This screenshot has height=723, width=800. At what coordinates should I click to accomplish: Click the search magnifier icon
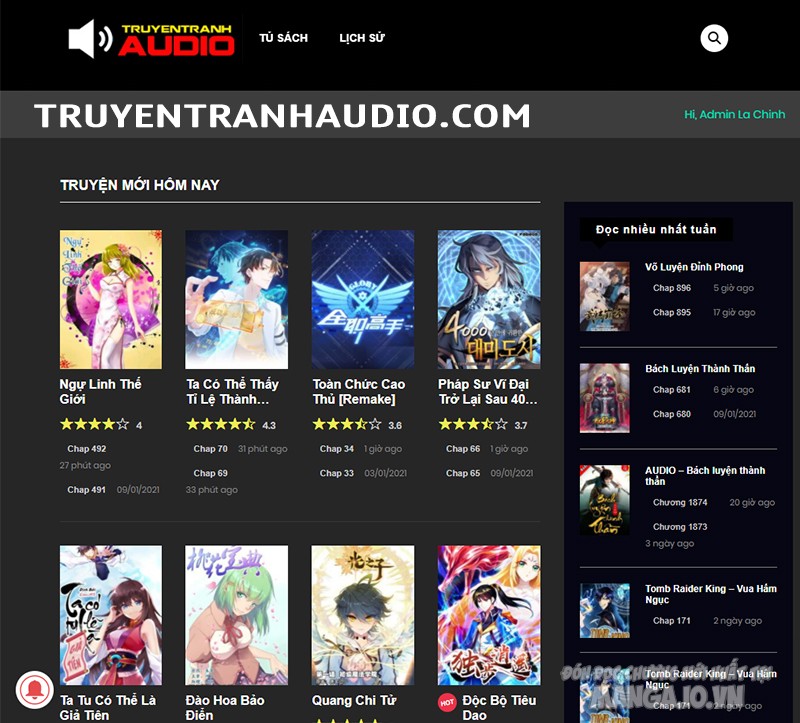(714, 38)
